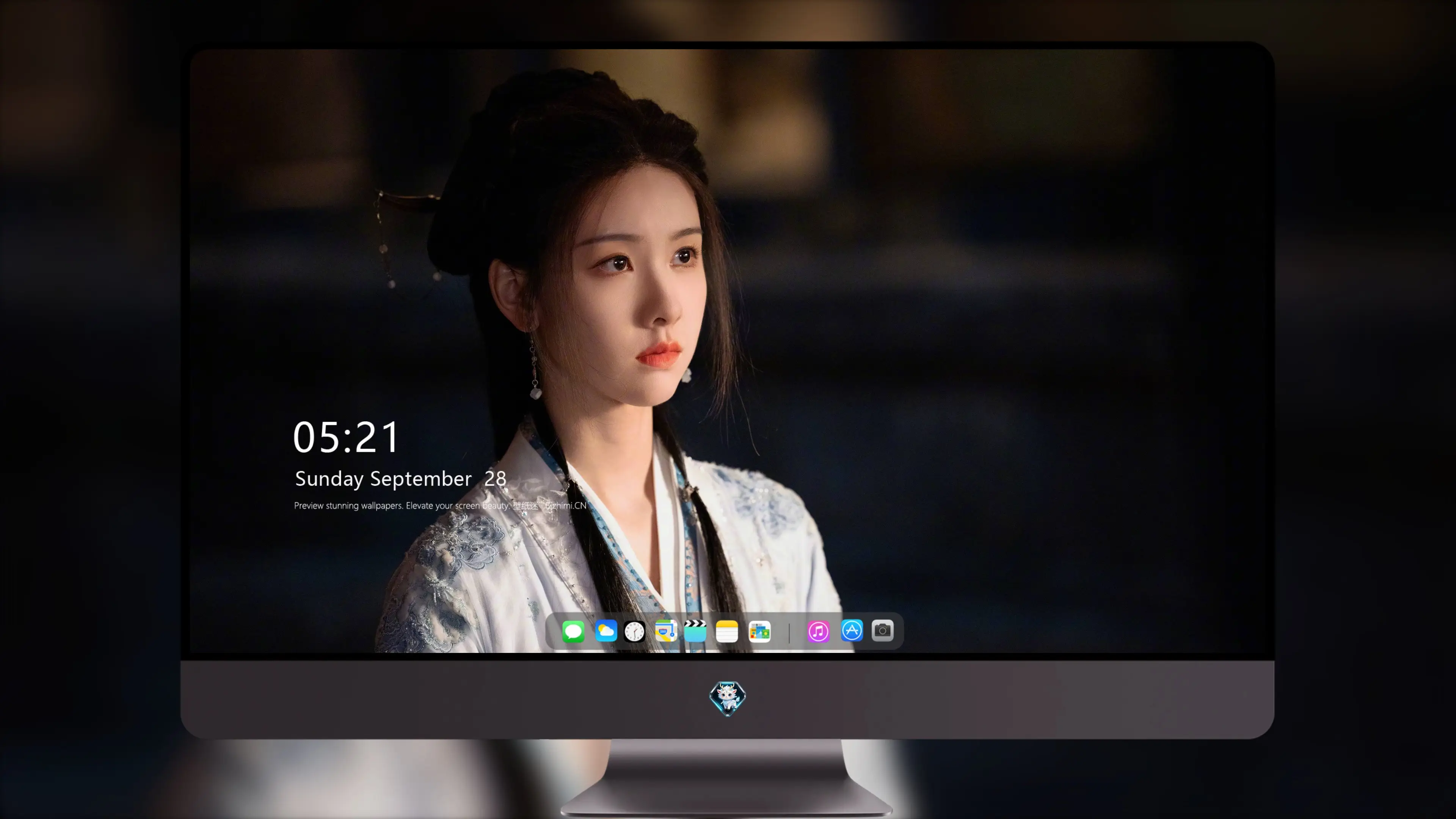Click the dragon logo on monitor chin
Viewport: 1456px width, 819px height.
coord(728,698)
